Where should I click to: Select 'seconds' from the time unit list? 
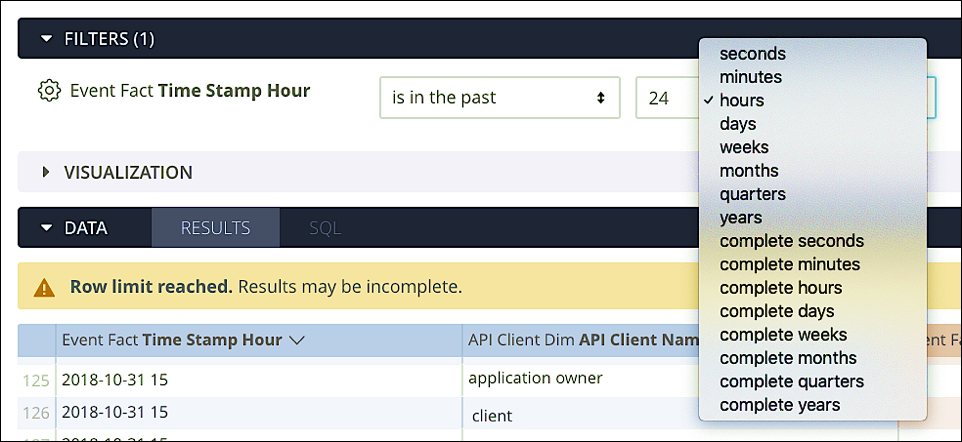752,54
